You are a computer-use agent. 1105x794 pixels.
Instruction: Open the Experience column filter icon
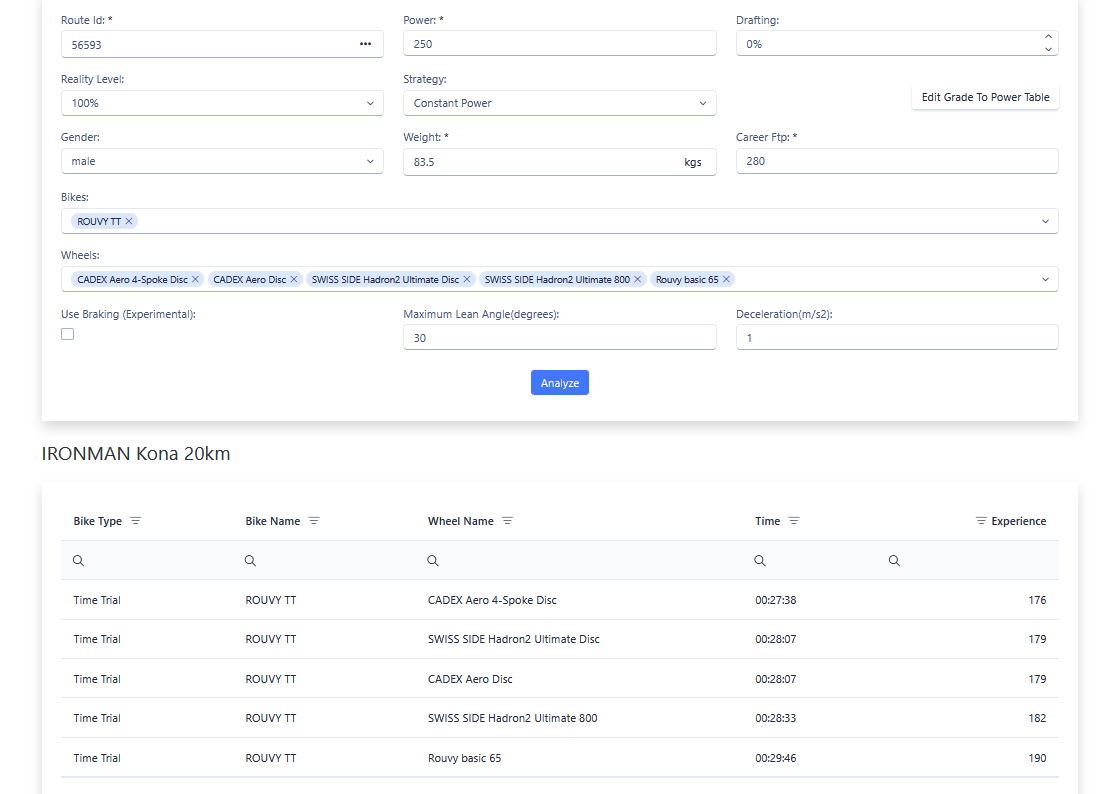[x=981, y=521]
